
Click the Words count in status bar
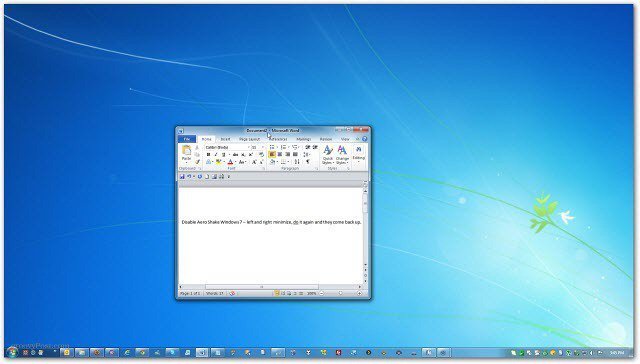215,293
